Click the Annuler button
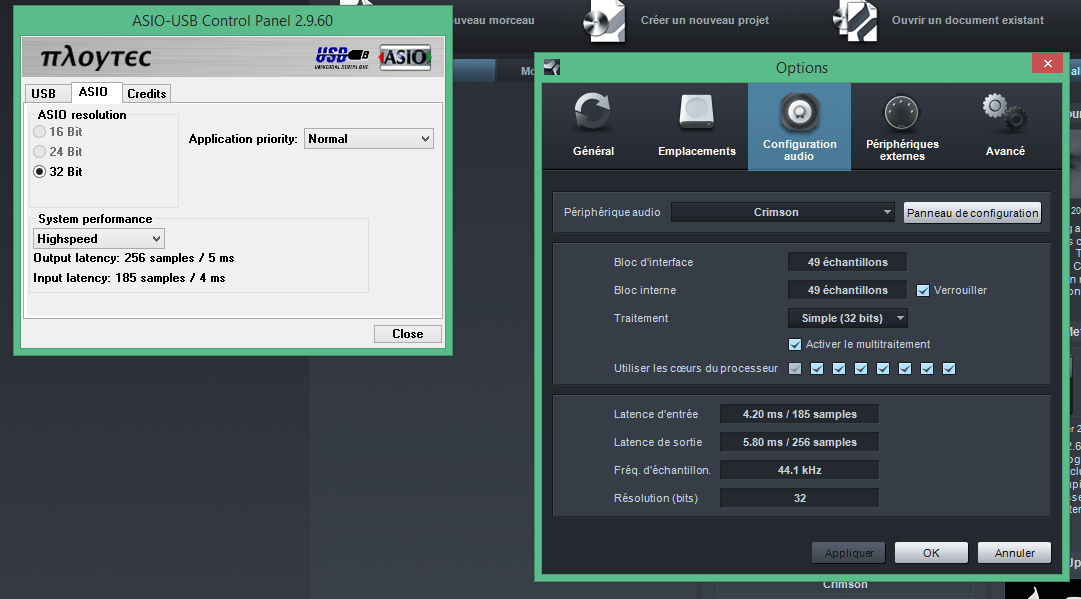This screenshot has width=1081, height=599. pyautogui.click(x=1014, y=553)
